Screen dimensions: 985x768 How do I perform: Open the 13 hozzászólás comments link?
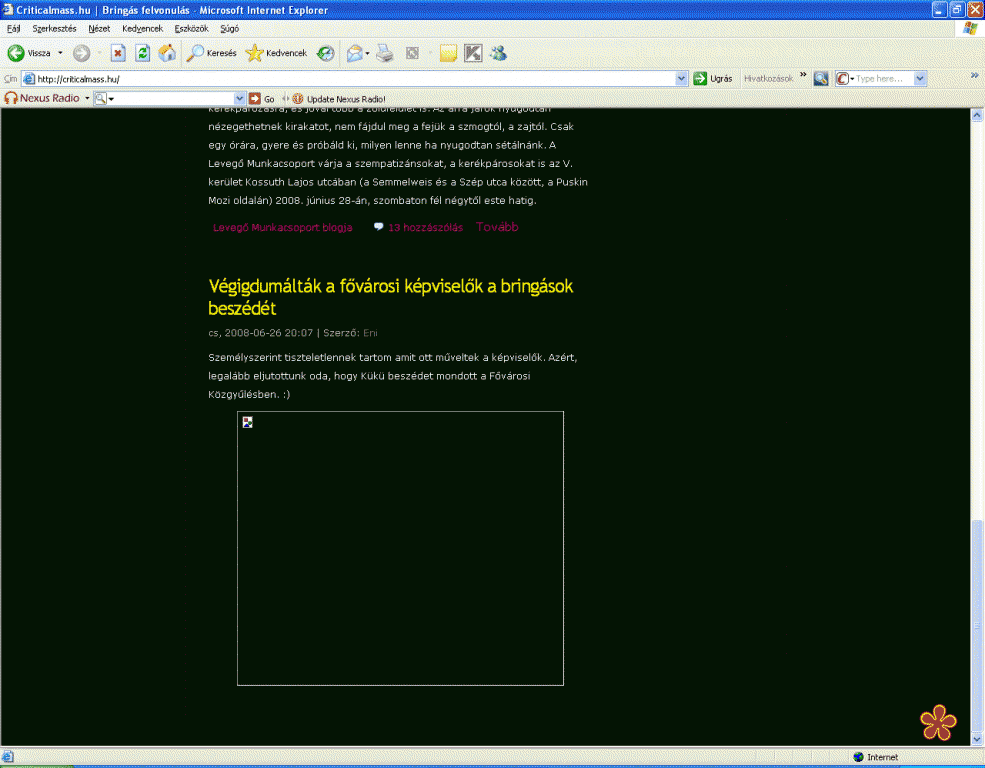425,227
